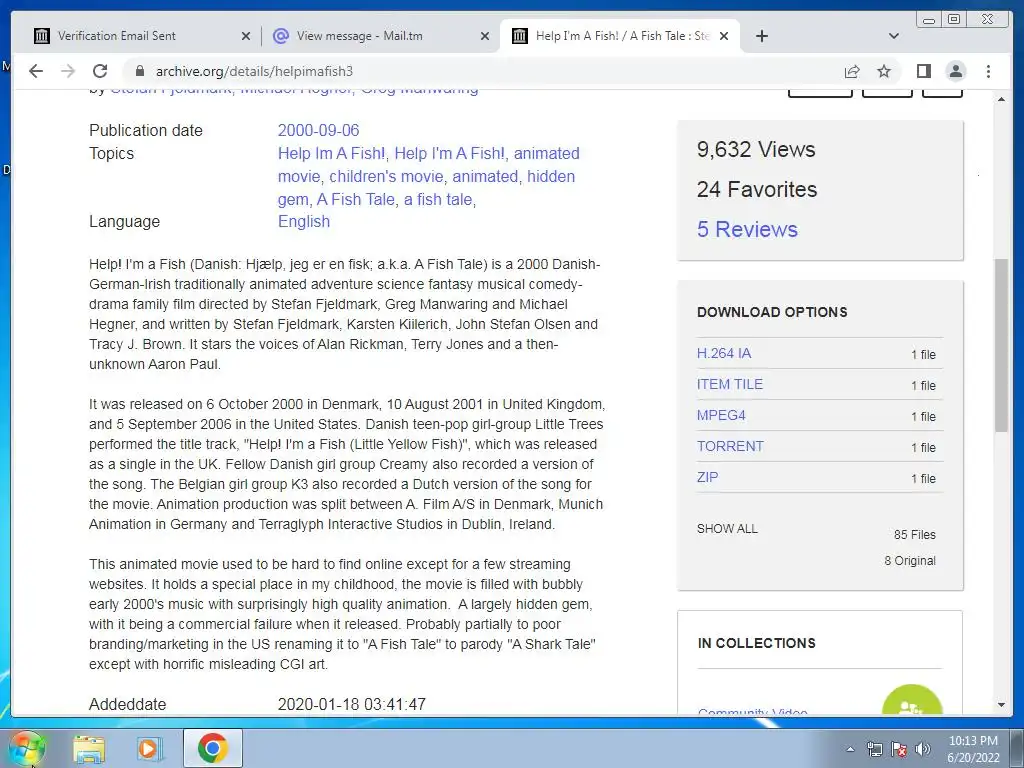
Task: Open the Action Center flag icon
Action: [899, 749]
